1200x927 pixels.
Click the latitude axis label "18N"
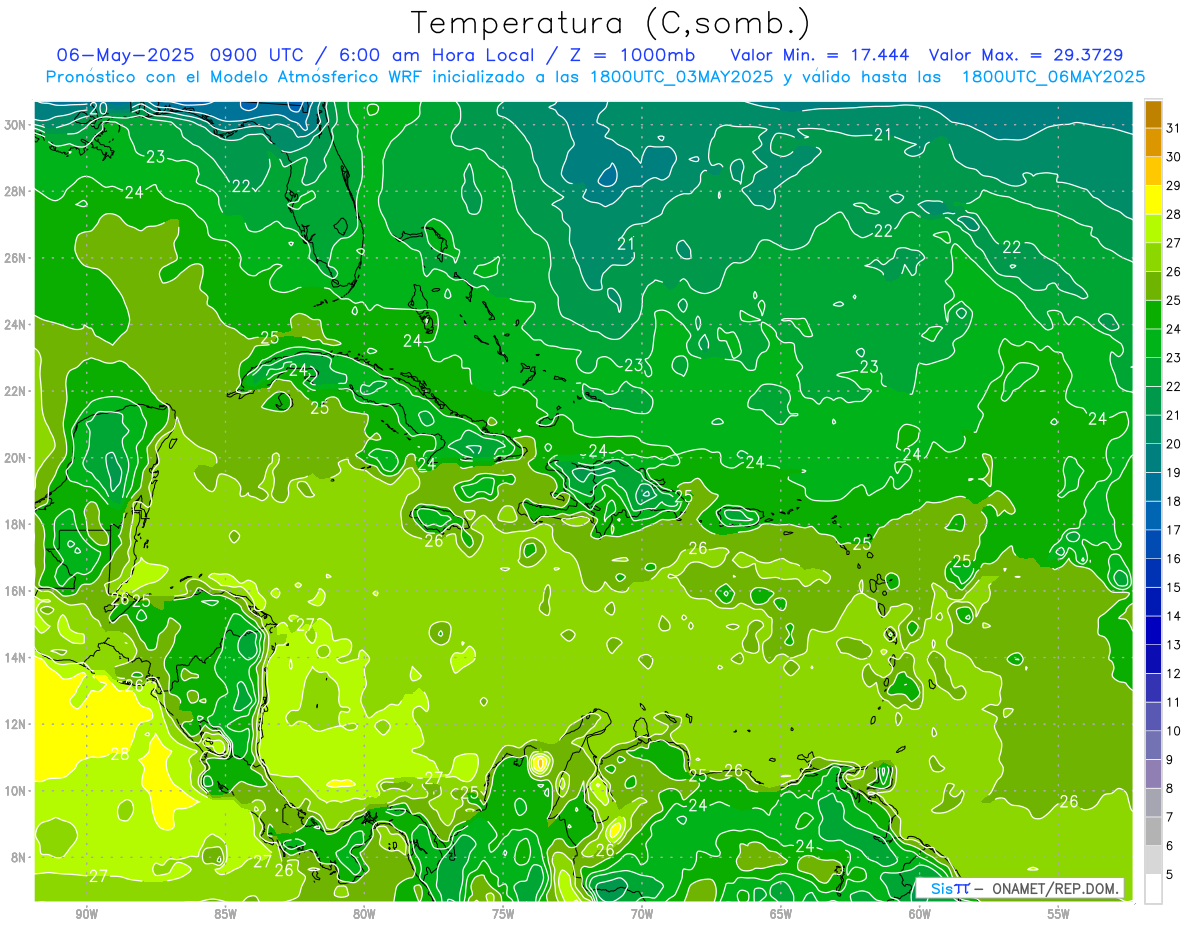tap(15, 524)
